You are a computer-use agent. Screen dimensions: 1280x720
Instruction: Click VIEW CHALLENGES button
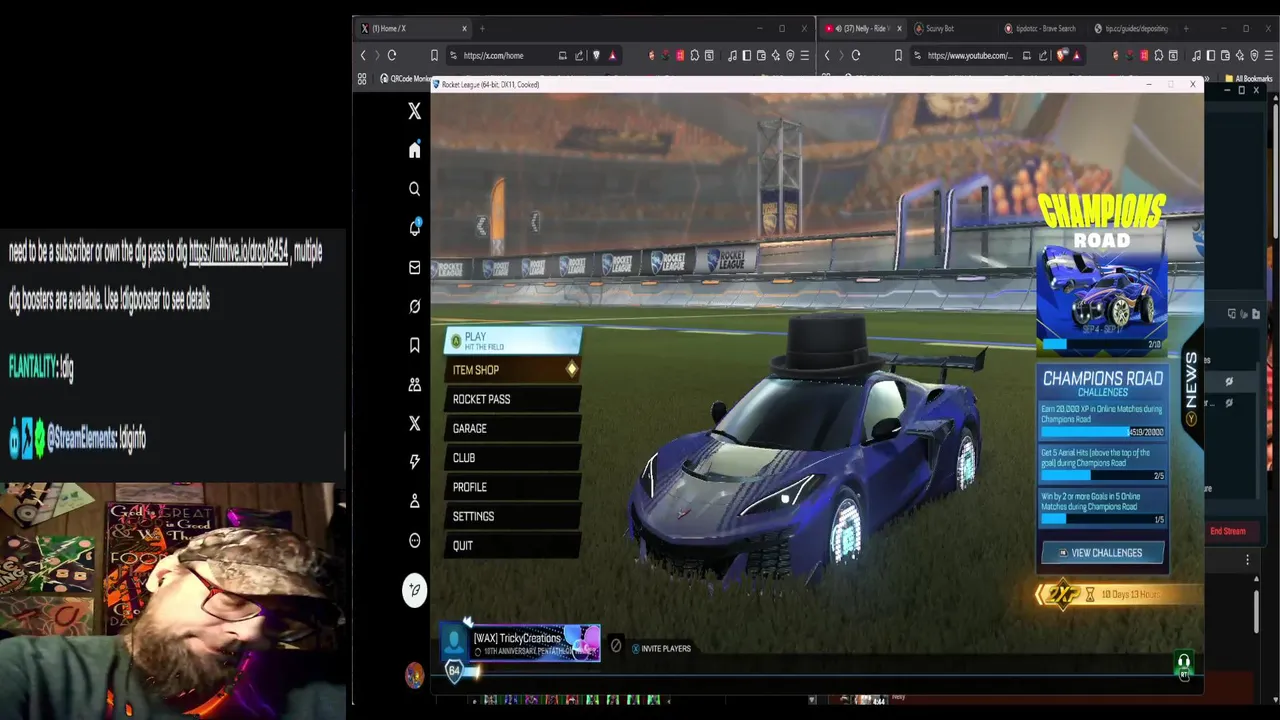coord(1103,552)
